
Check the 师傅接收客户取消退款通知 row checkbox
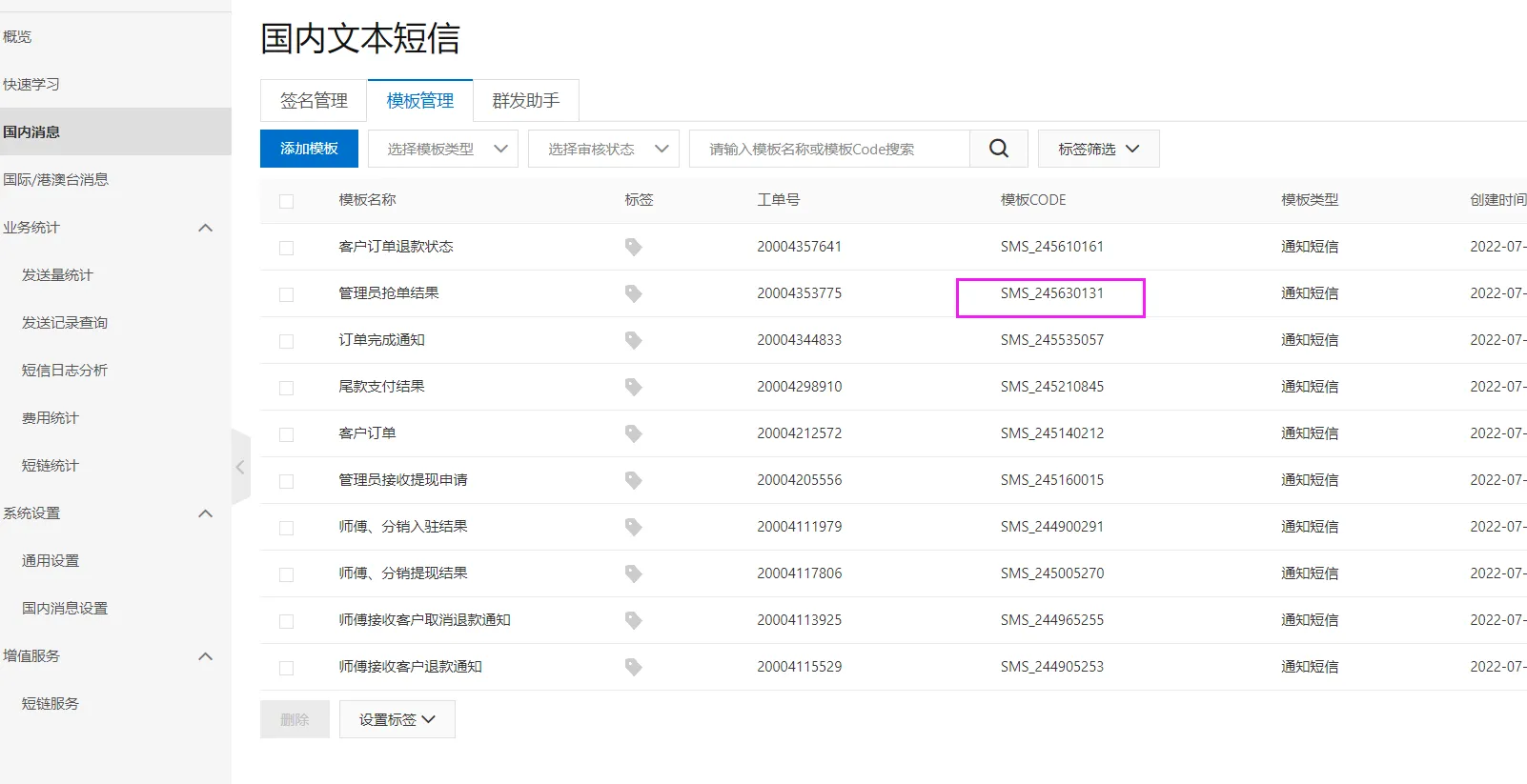coord(286,621)
